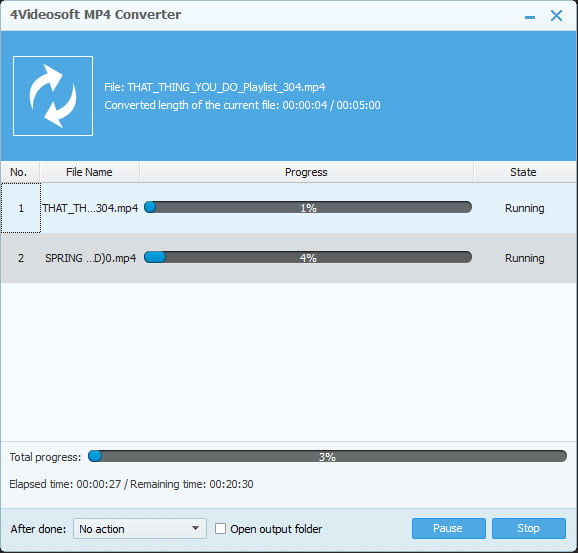Click row number 1 cell
The width and height of the screenshot is (578, 553).
tap(21, 208)
